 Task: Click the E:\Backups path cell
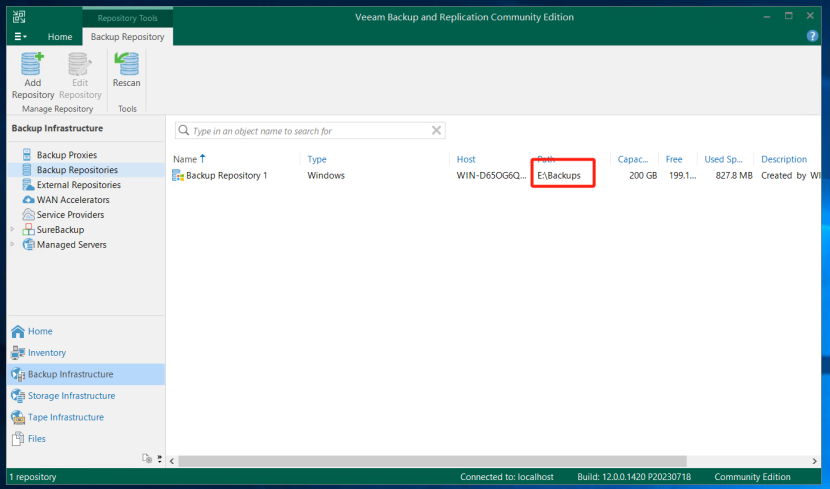point(559,175)
